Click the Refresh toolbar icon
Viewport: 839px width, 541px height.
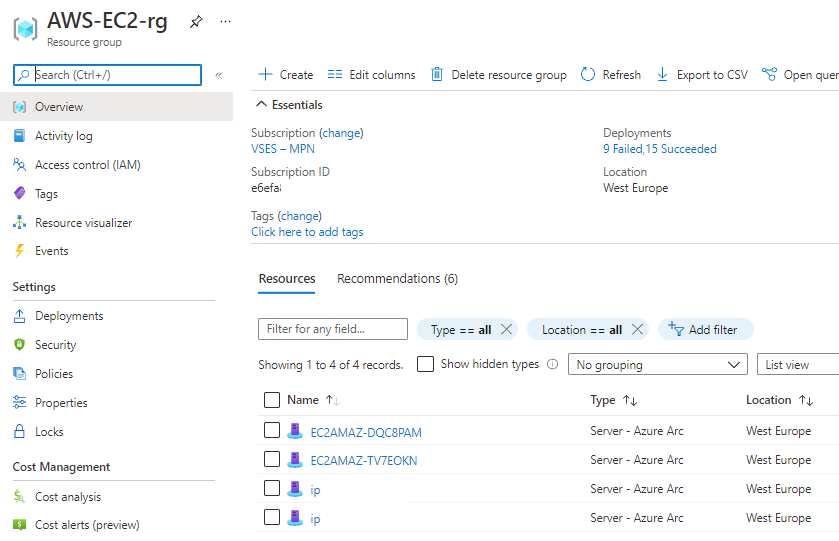point(588,75)
